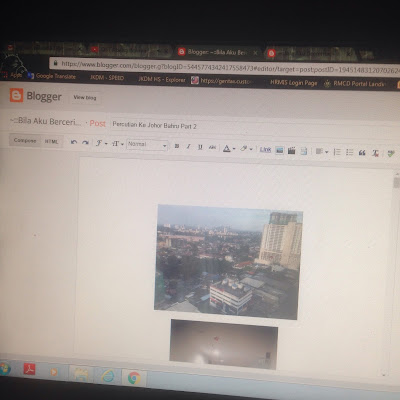Open the text alignment dropdown

[x=322, y=152]
